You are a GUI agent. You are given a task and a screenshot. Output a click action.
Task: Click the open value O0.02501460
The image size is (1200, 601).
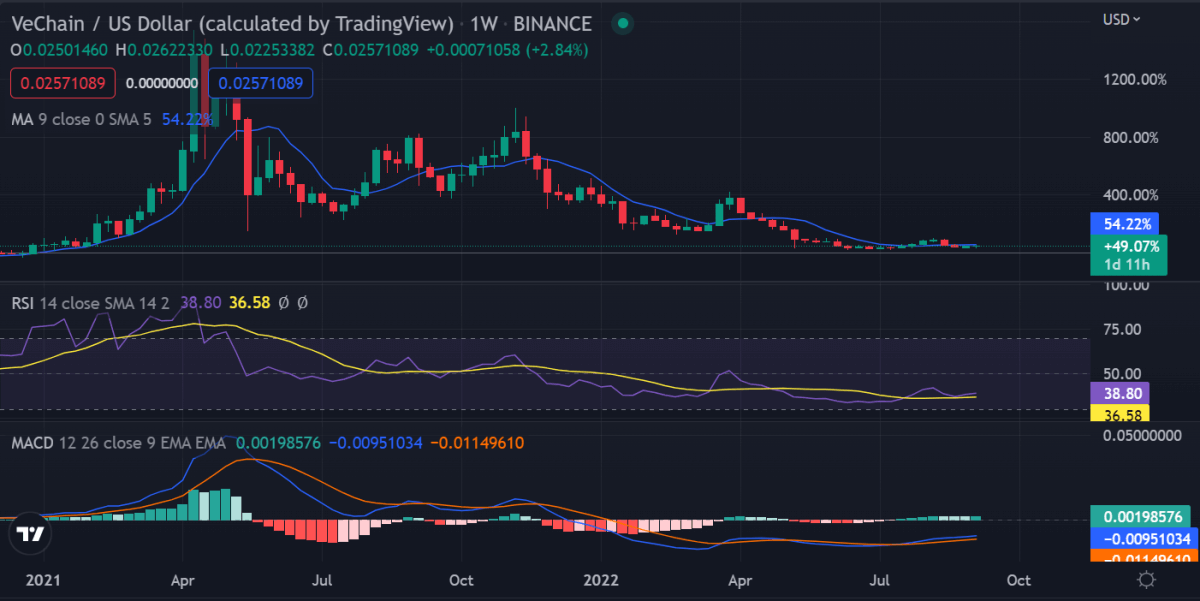pos(59,49)
